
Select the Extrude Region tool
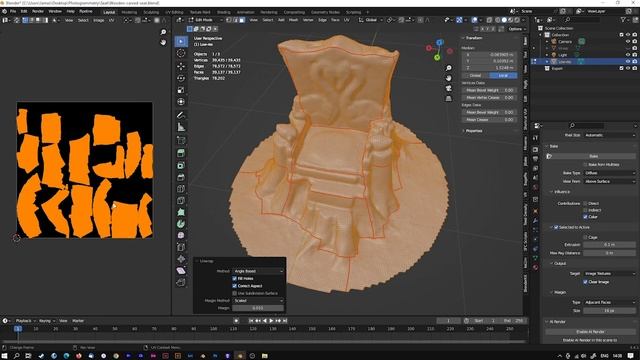tap(181, 153)
